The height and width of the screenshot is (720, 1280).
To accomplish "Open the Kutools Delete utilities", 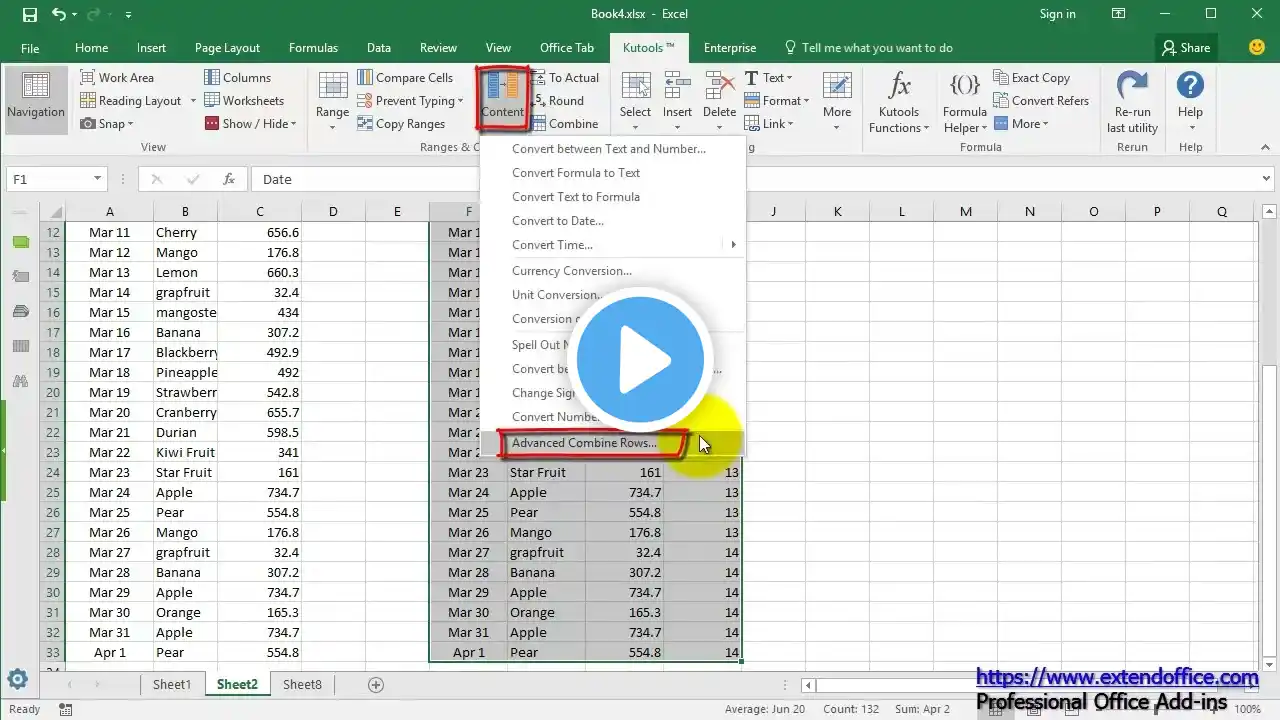I will [719, 101].
